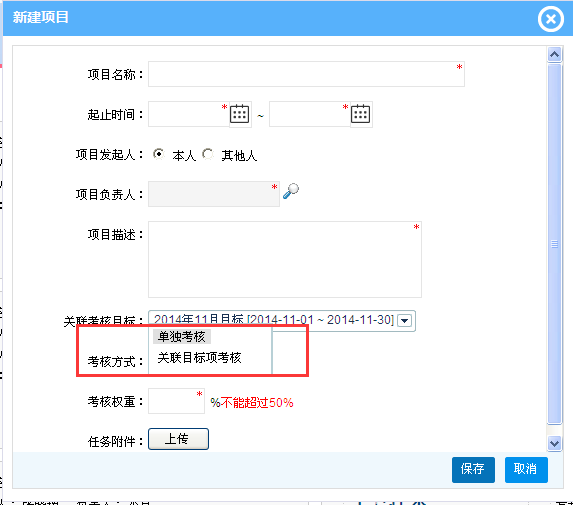Open the 2014年11月目标 combo box

pyautogui.click(x=282, y=321)
